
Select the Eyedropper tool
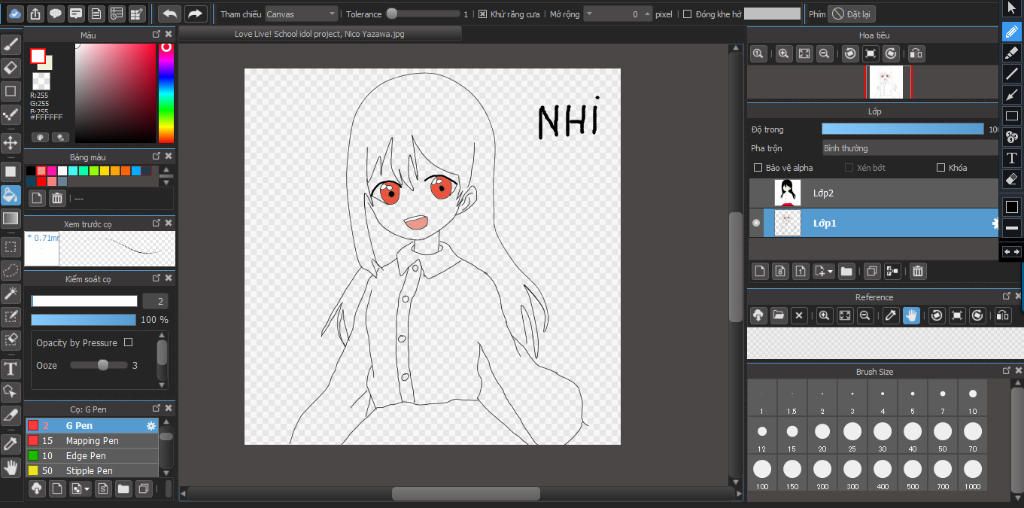pyautogui.click(x=11, y=444)
